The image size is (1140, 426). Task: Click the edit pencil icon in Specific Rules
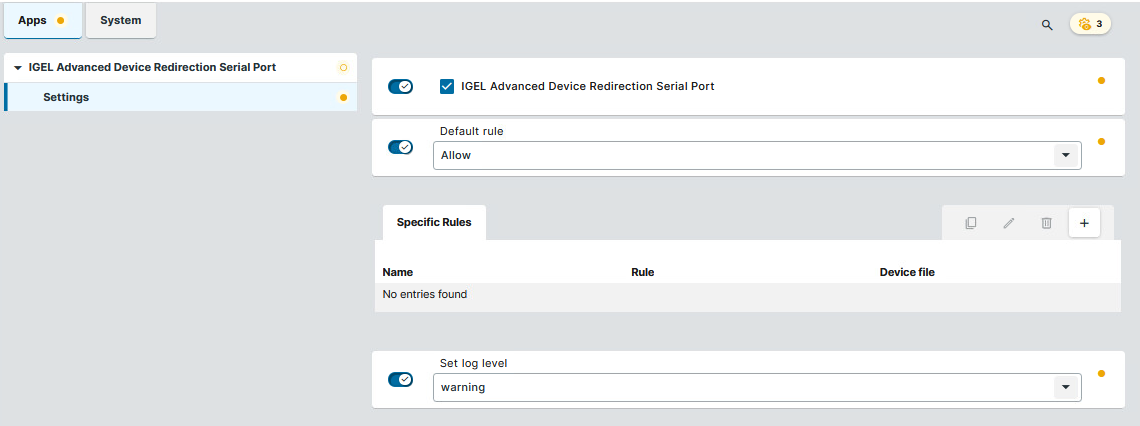(1008, 223)
